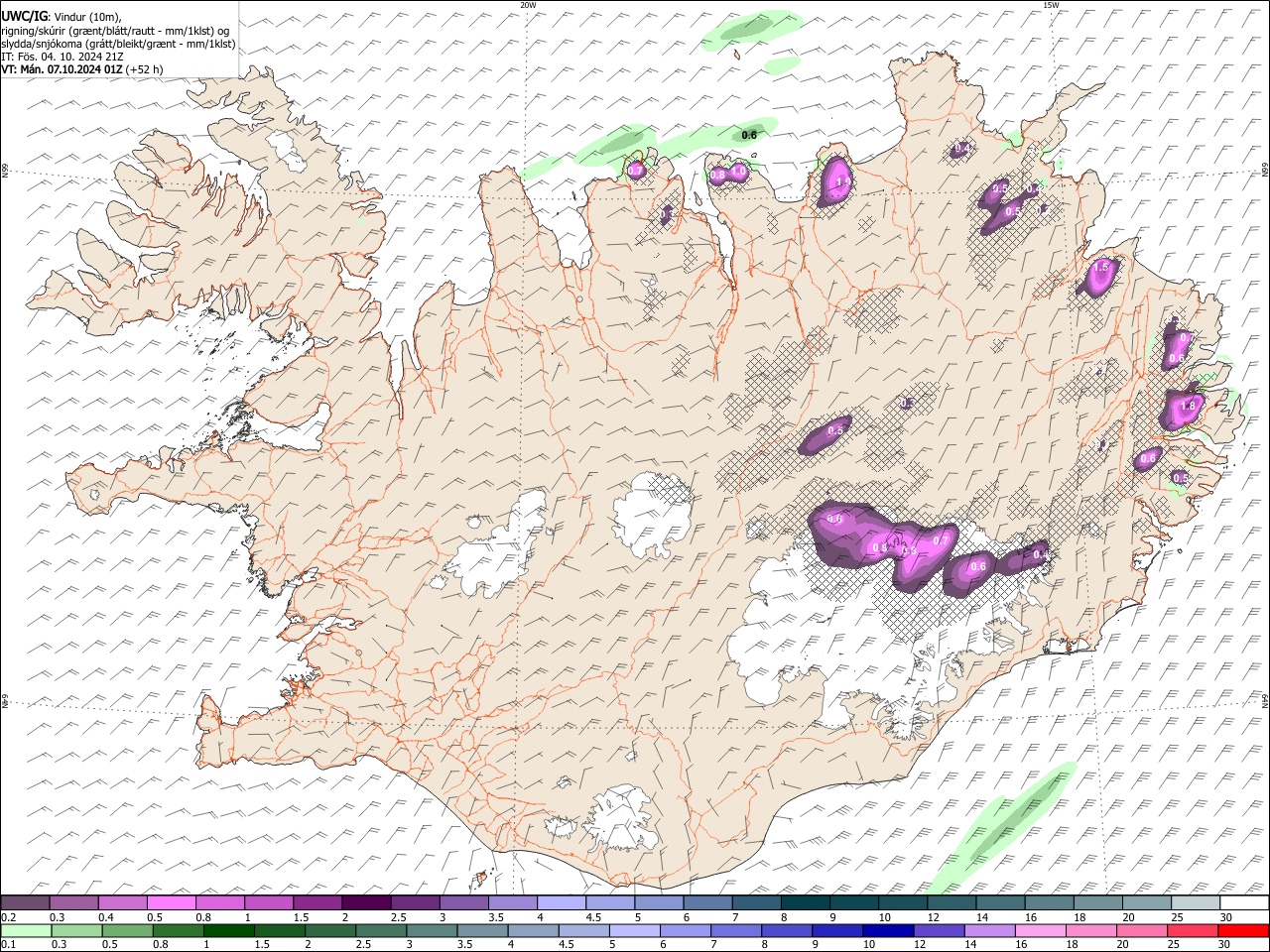Select the 0.1 palest green swatch in green legend
Screen dimensions: 1270x952
tap(26, 930)
